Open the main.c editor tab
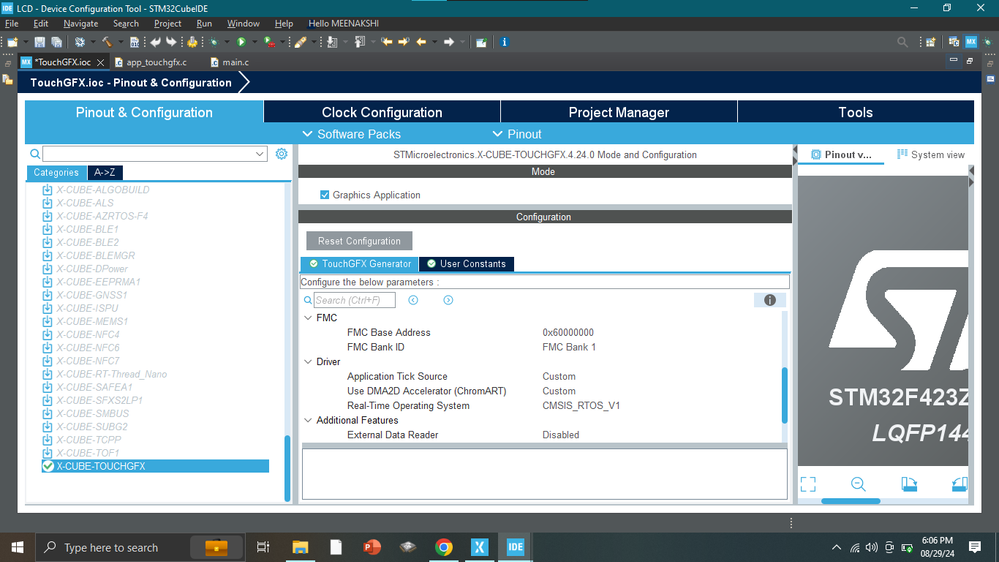999x562 pixels. coord(230,62)
